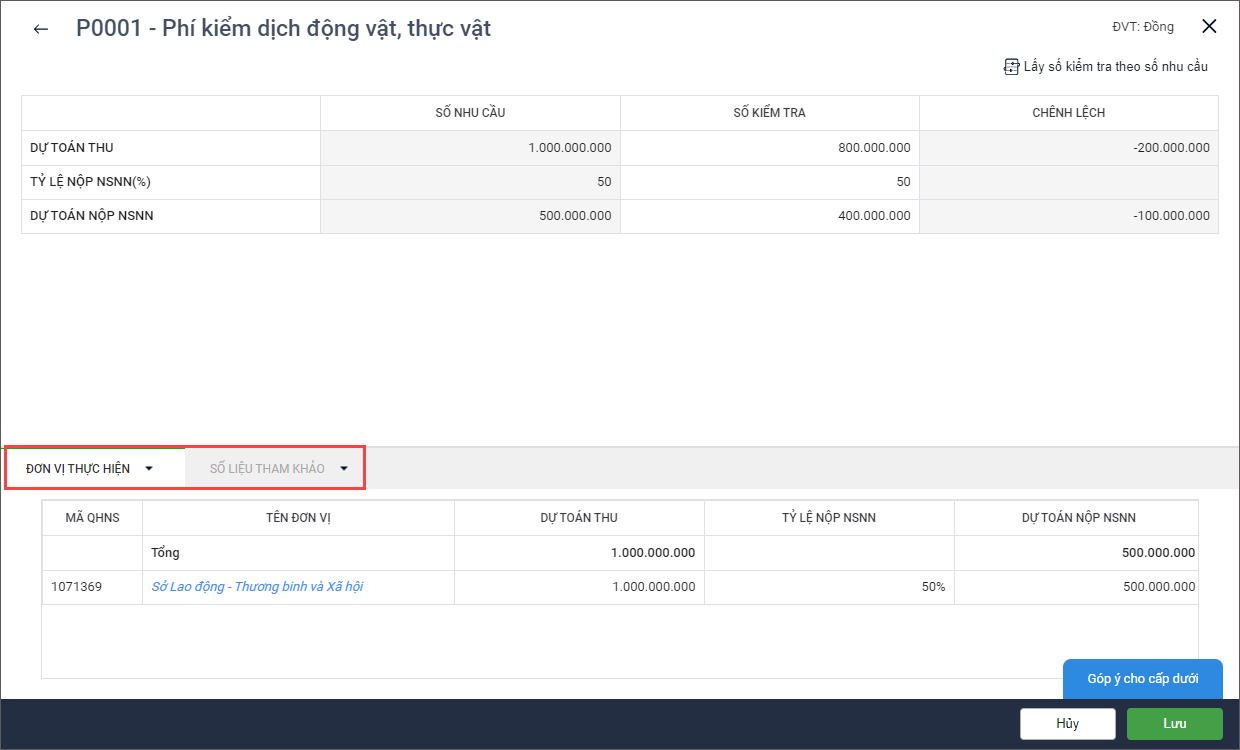The image size is (1240, 750).
Task: Go back using the left arrow icon
Action: click(x=41, y=29)
